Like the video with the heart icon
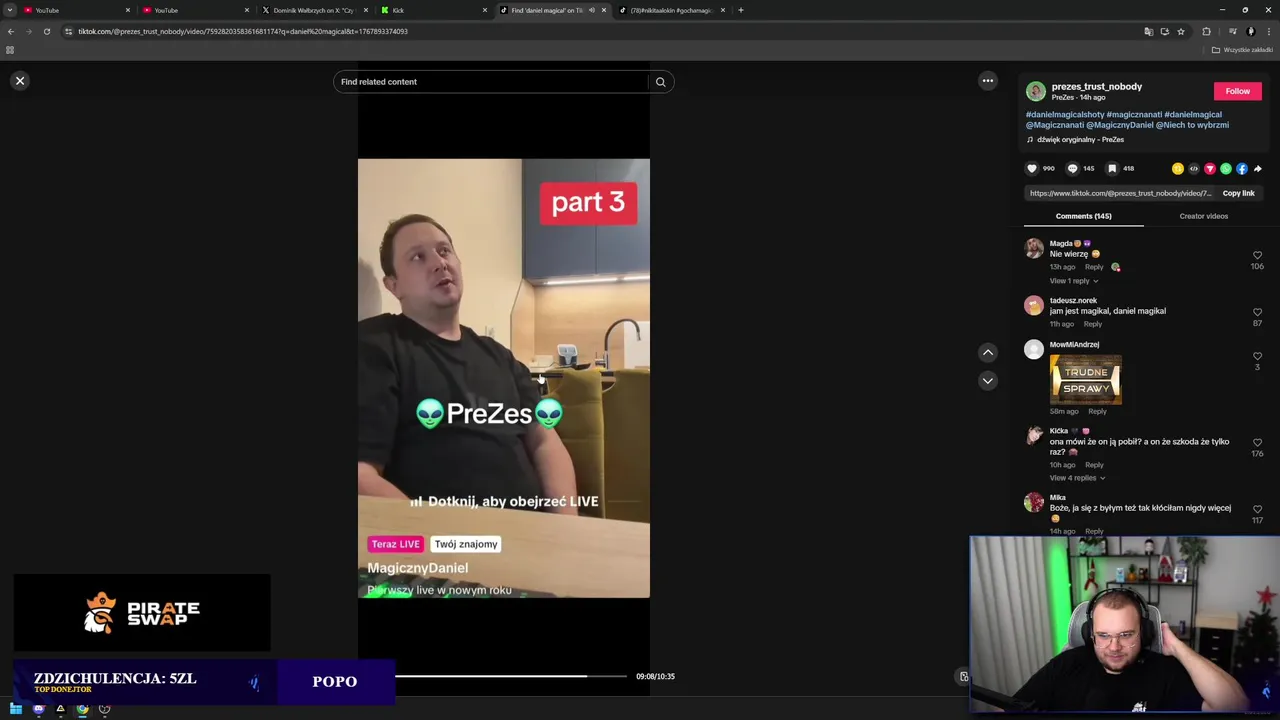Screen dimensions: 1280x720 click(1032, 169)
